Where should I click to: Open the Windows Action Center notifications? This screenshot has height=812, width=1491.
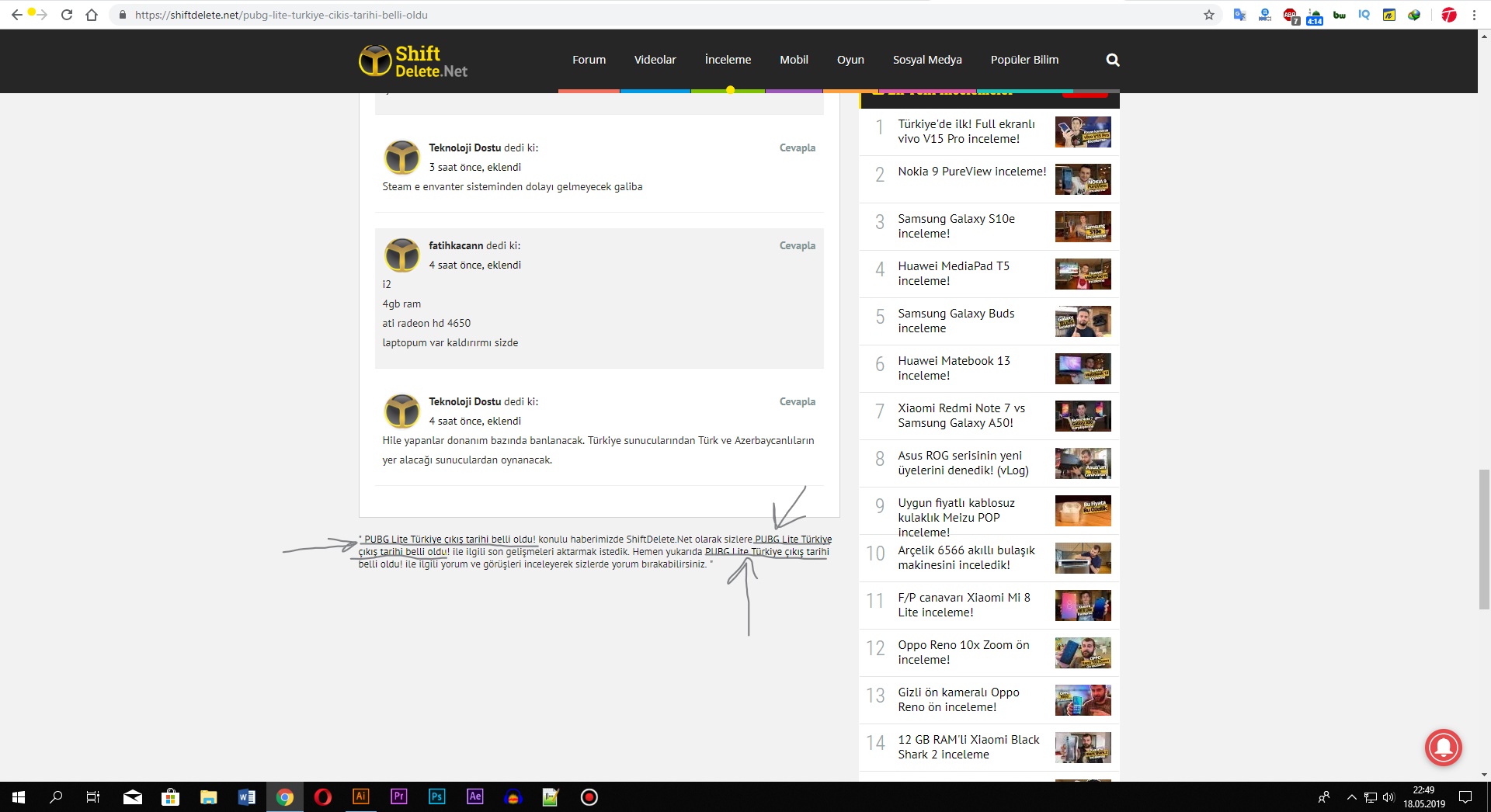(1465, 797)
